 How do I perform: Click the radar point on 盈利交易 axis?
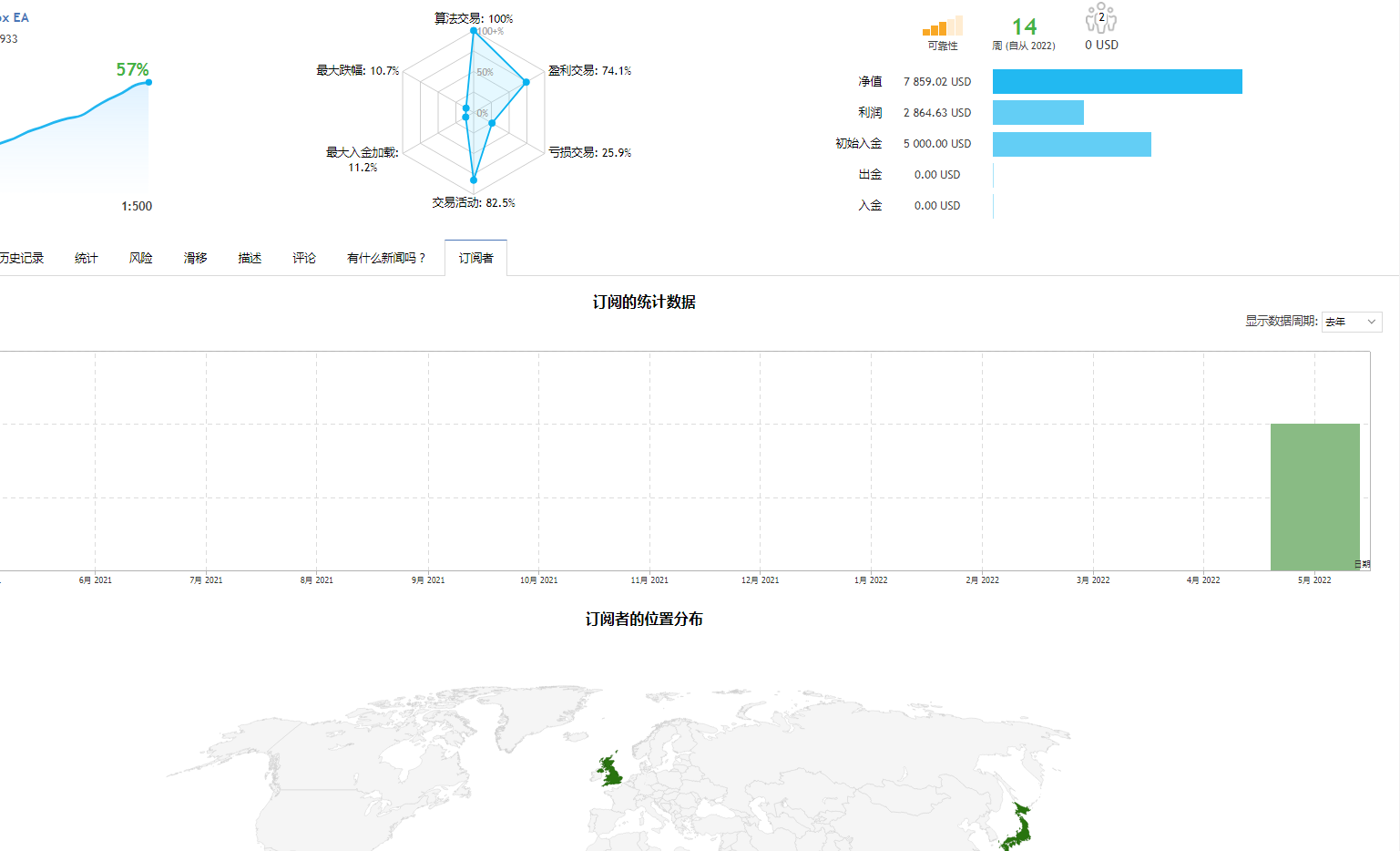[526, 82]
